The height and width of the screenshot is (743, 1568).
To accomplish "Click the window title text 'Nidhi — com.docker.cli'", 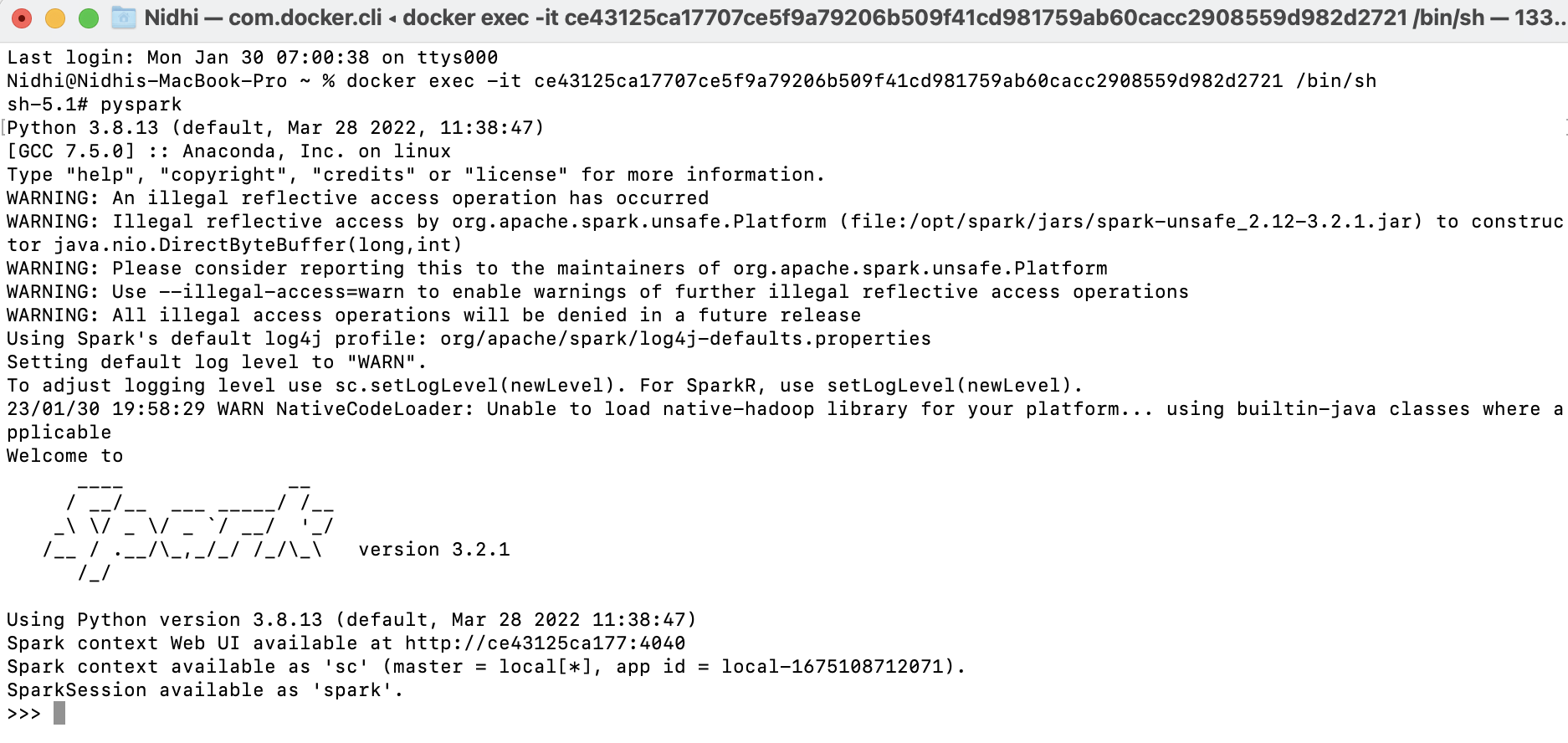I will click(x=263, y=18).
